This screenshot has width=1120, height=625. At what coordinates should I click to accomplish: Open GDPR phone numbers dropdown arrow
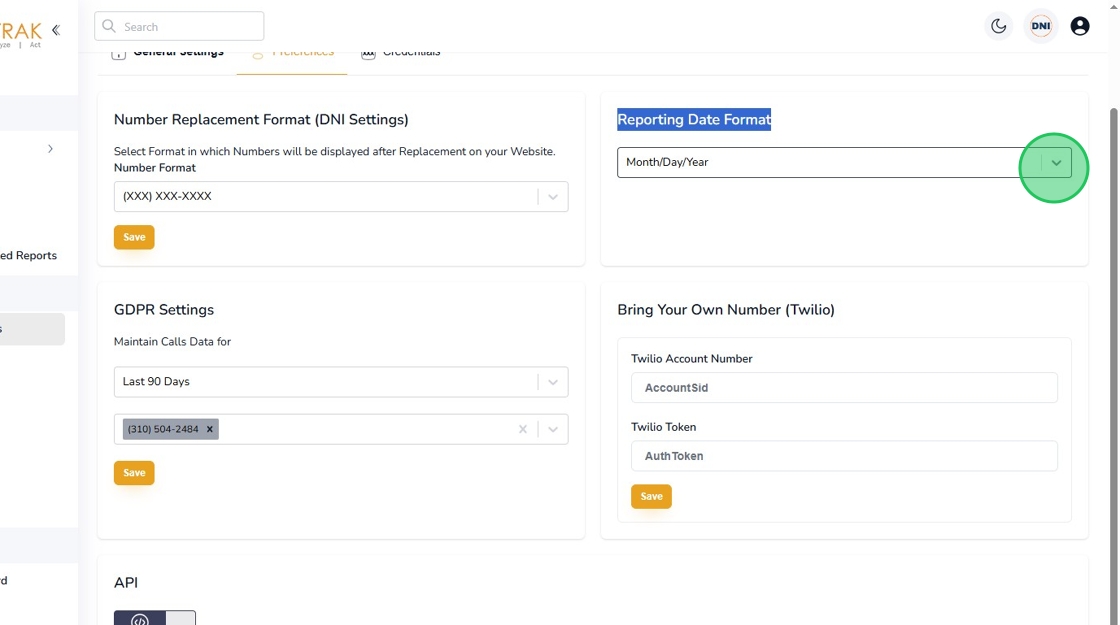tap(553, 429)
